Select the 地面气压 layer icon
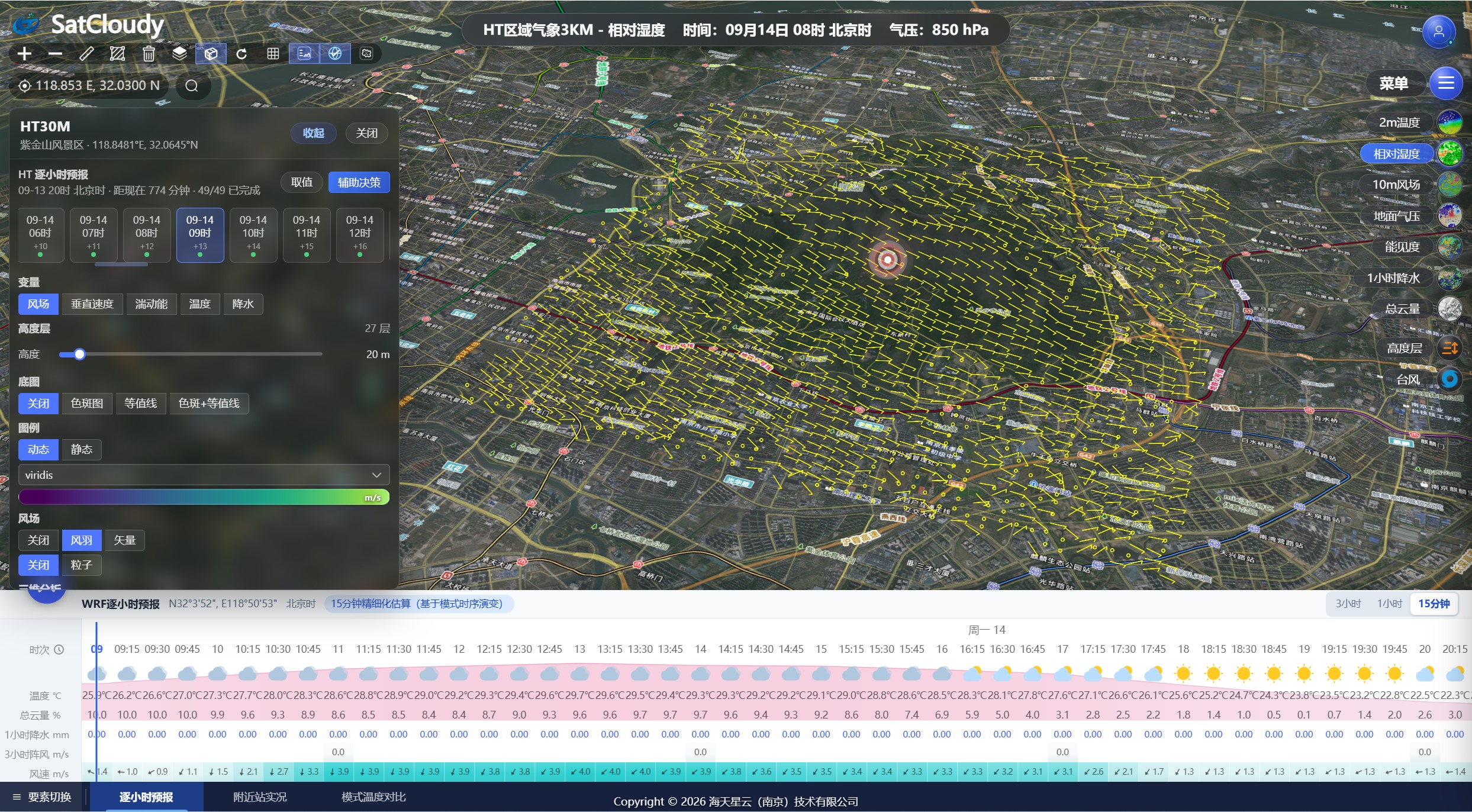Viewport: 1472px width, 812px height. [x=1450, y=216]
